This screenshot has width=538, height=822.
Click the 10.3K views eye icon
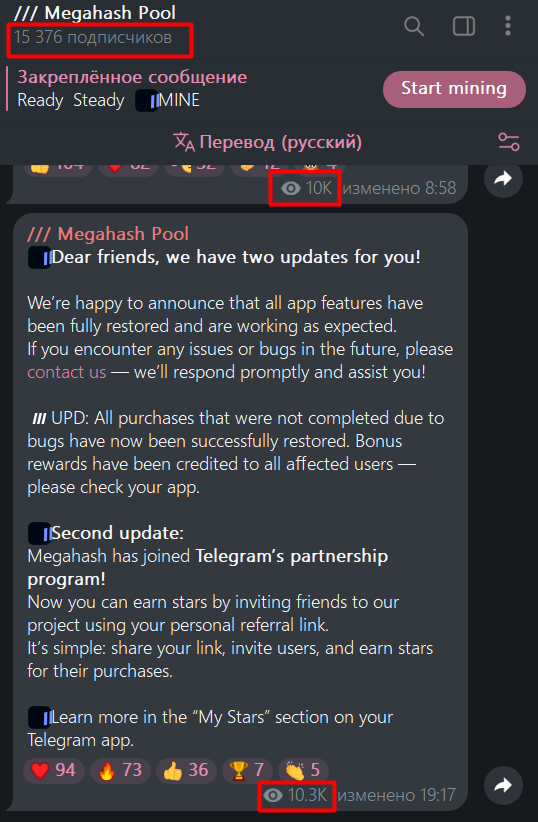click(x=273, y=795)
